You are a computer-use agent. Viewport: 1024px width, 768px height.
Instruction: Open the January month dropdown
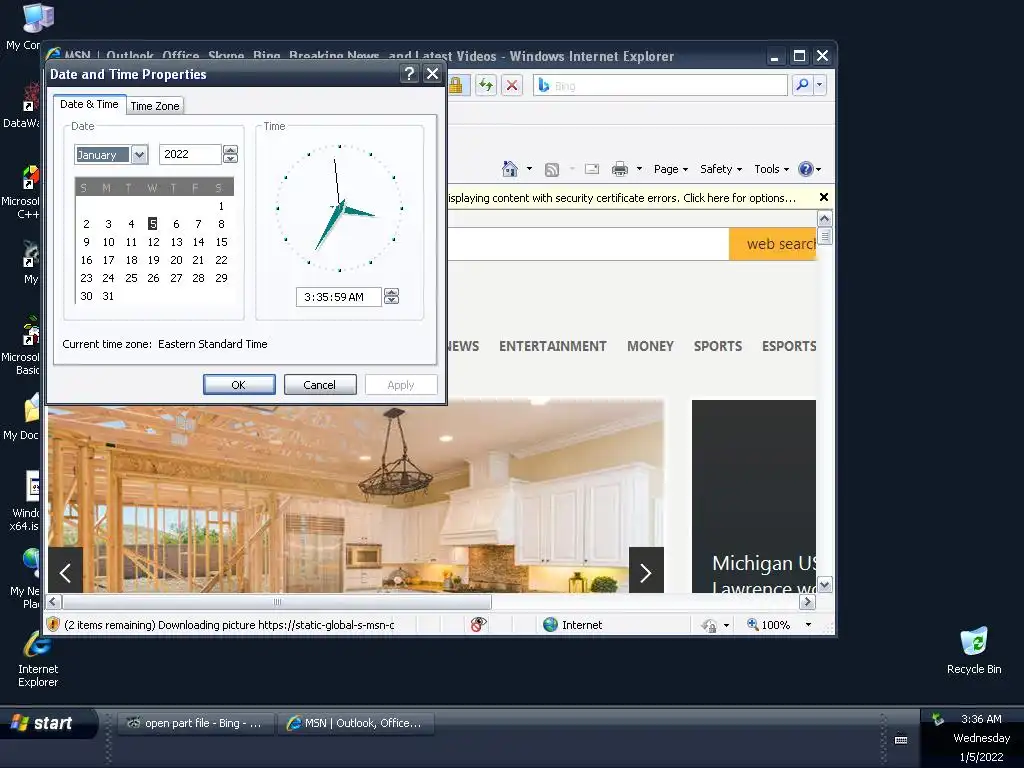[x=139, y=155]
